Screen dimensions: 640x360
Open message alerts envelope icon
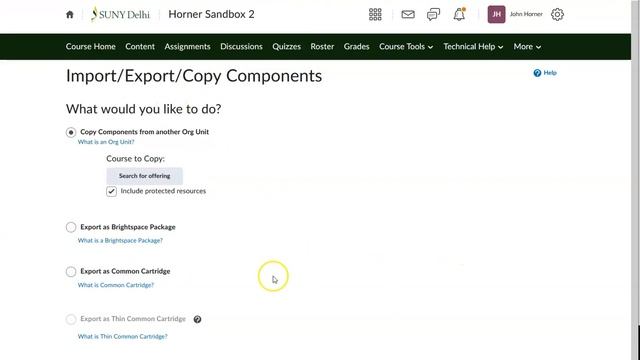(408, 15)
